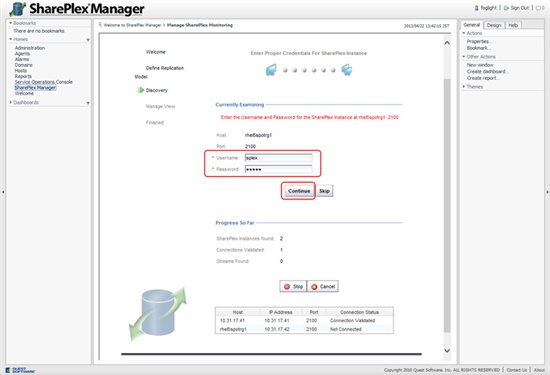The width and height of the screenshot is (550, 375).
Task: Expand the Themes section
Action: [x=464, y=87]
